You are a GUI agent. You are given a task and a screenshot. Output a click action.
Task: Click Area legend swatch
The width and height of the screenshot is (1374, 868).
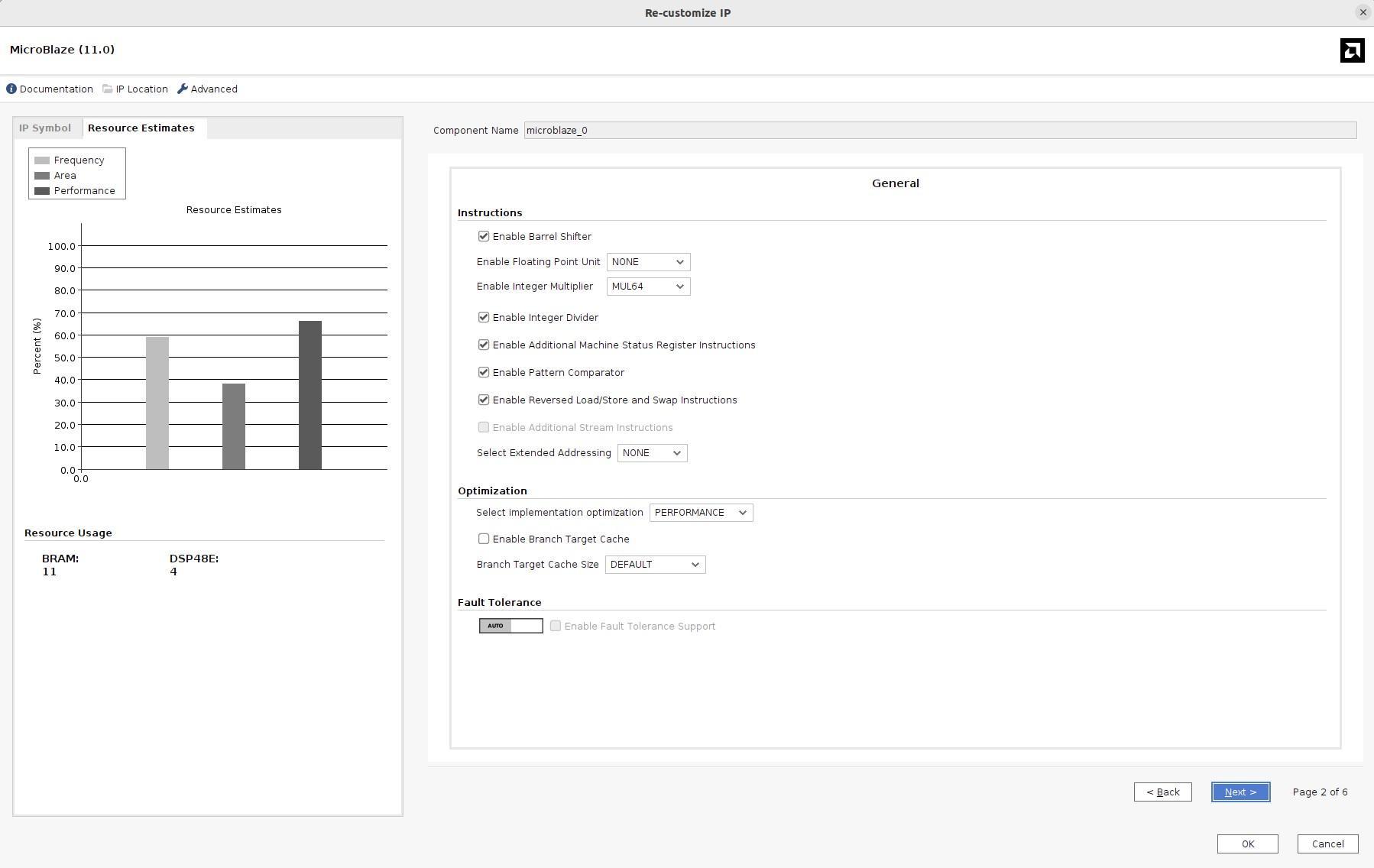coord(42,176)
